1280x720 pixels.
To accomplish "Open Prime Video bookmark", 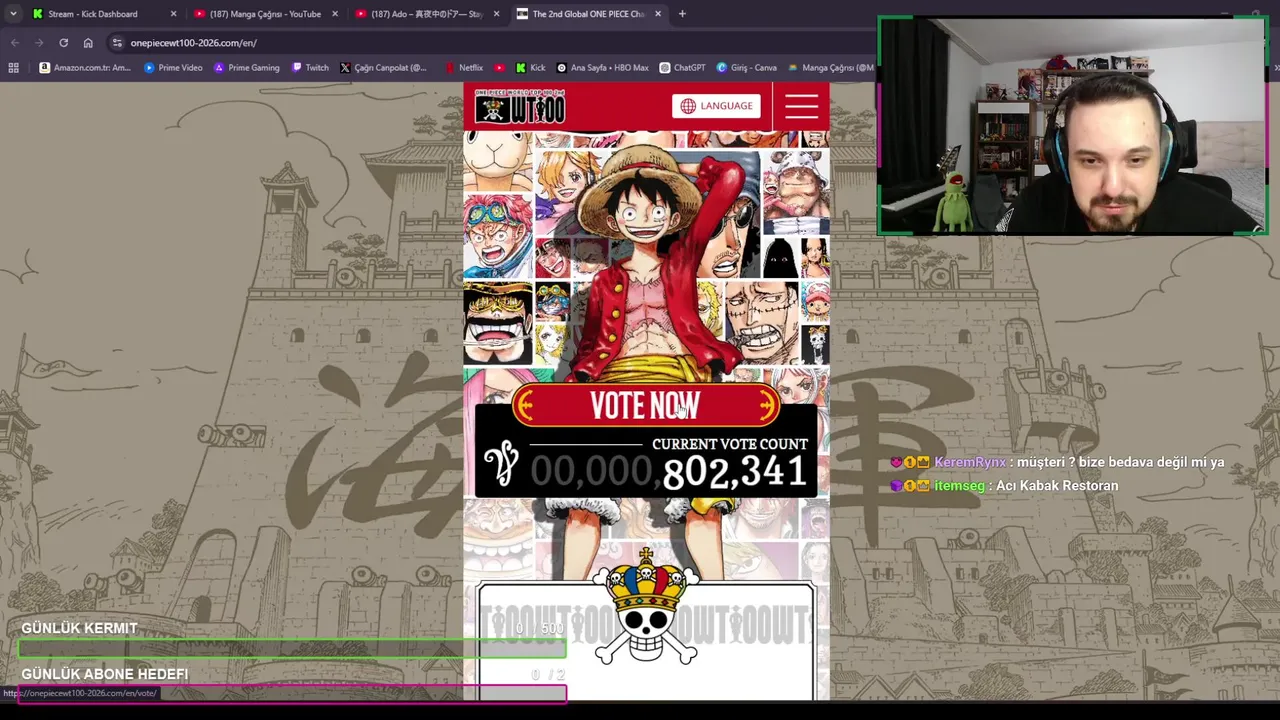I will pyautogui.click(x=173, y=68).
